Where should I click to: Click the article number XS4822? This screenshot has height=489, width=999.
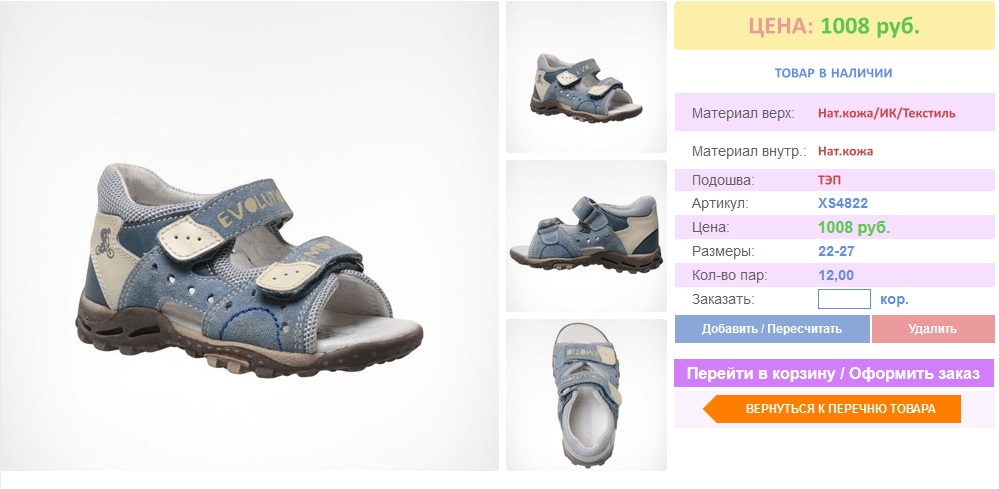[843, 204]
